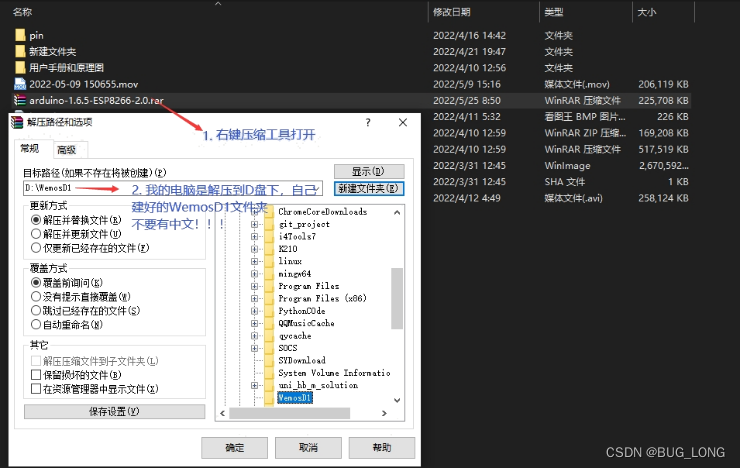Select 解压并更新文件 radio option
This screenshot has height=469, width=741.
point(35,234)
